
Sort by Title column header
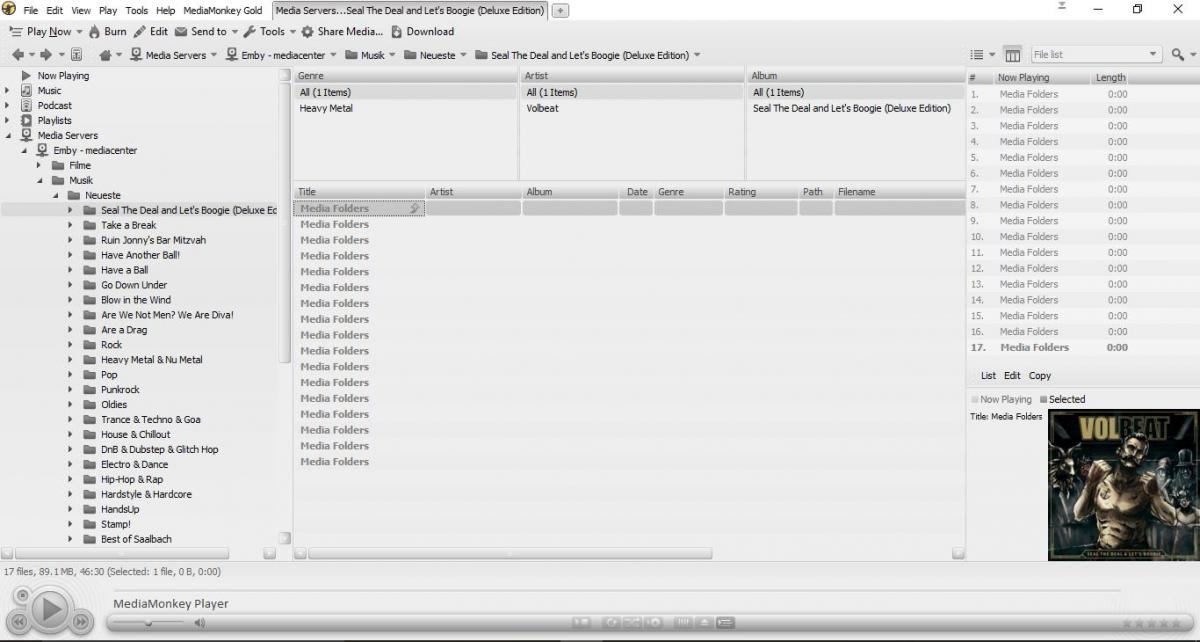click(x=359, y=192)
